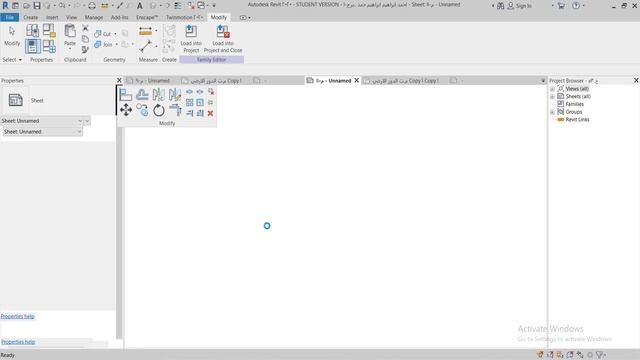
Task: Open the Twinmotion ribbon tab
Action: pos(184,18)
